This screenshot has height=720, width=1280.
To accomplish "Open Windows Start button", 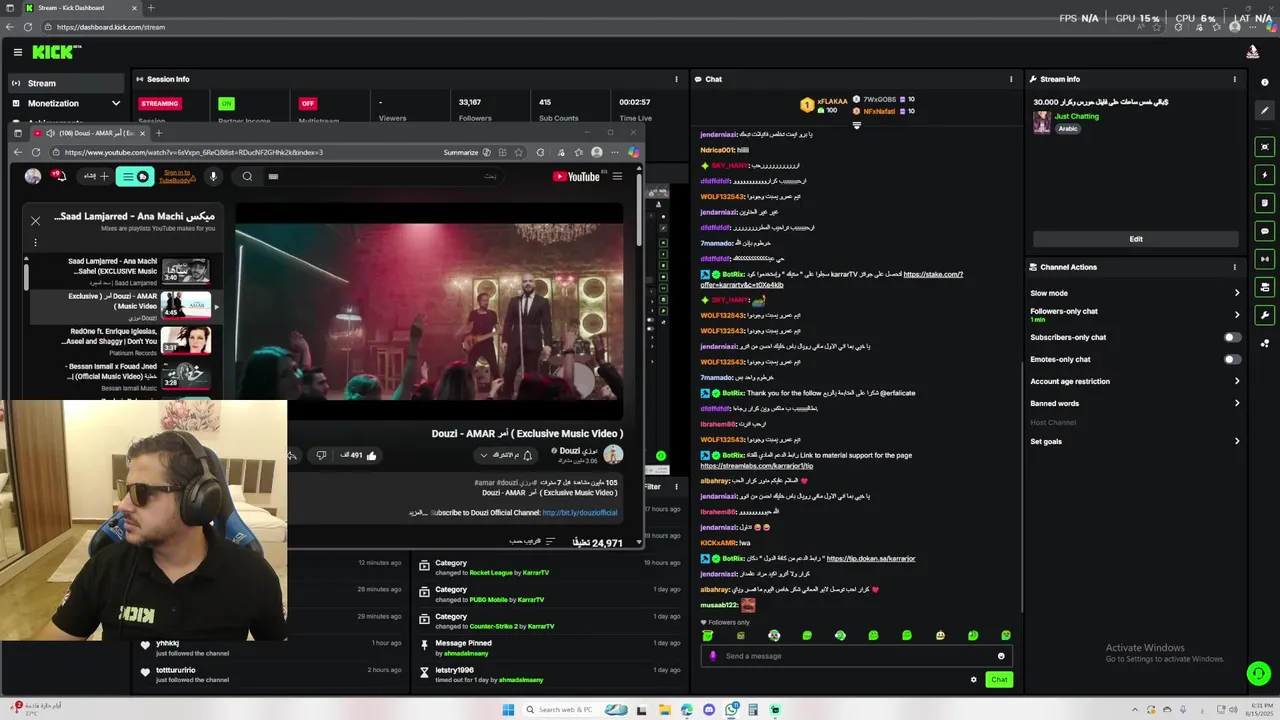I will point(508,710).
